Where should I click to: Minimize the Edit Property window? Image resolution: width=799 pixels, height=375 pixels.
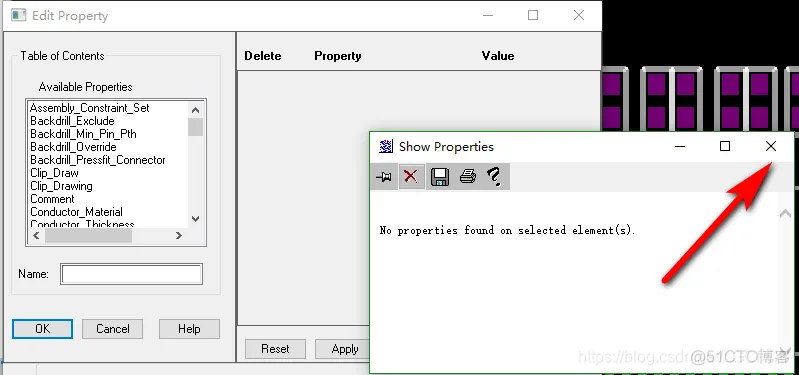click(488, 15)
